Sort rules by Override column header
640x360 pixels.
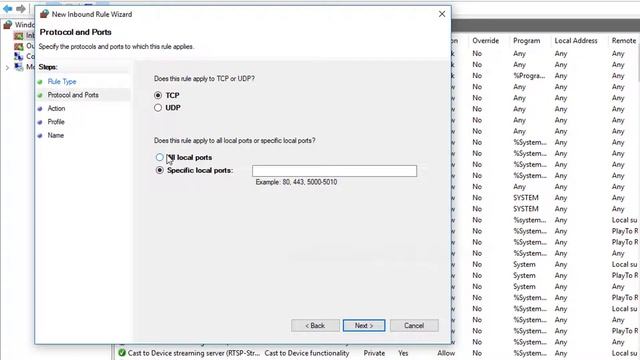[485, 41]
